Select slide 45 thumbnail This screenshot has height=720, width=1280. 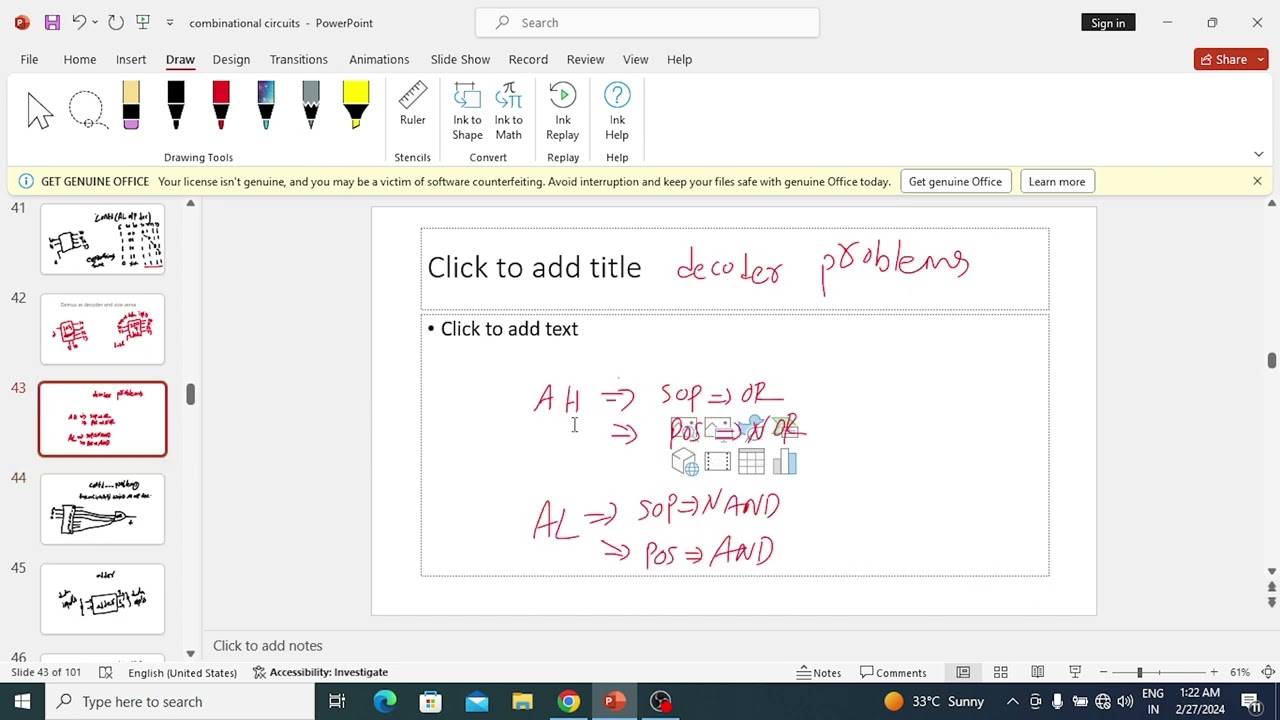(102, 599)
